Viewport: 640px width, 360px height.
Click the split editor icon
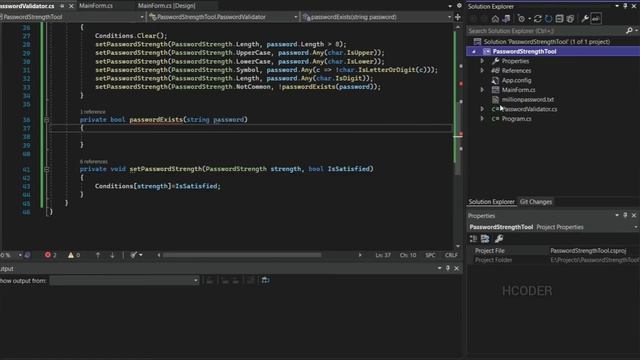pos(458,17)
